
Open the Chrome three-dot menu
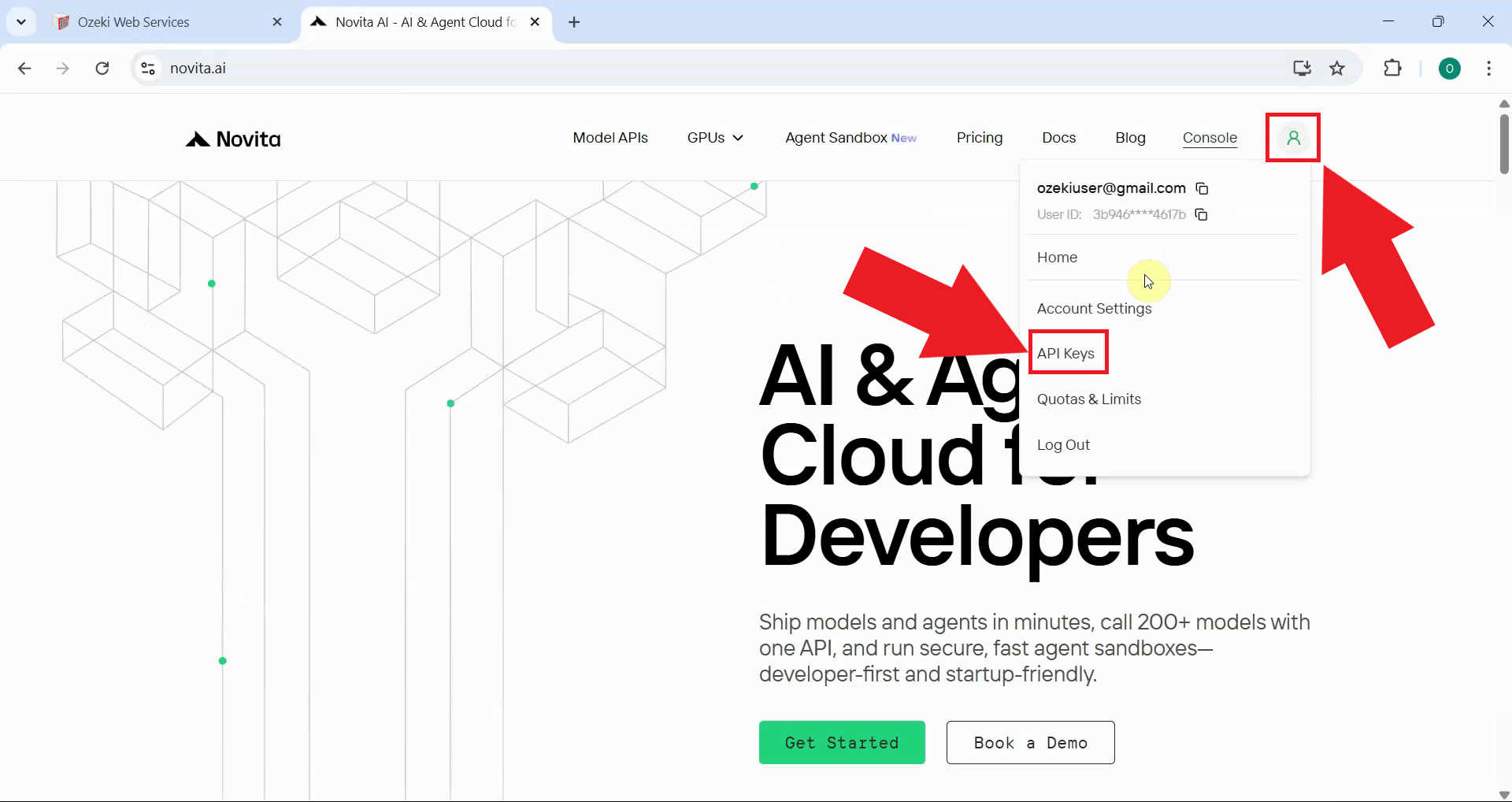[1488, 69]
